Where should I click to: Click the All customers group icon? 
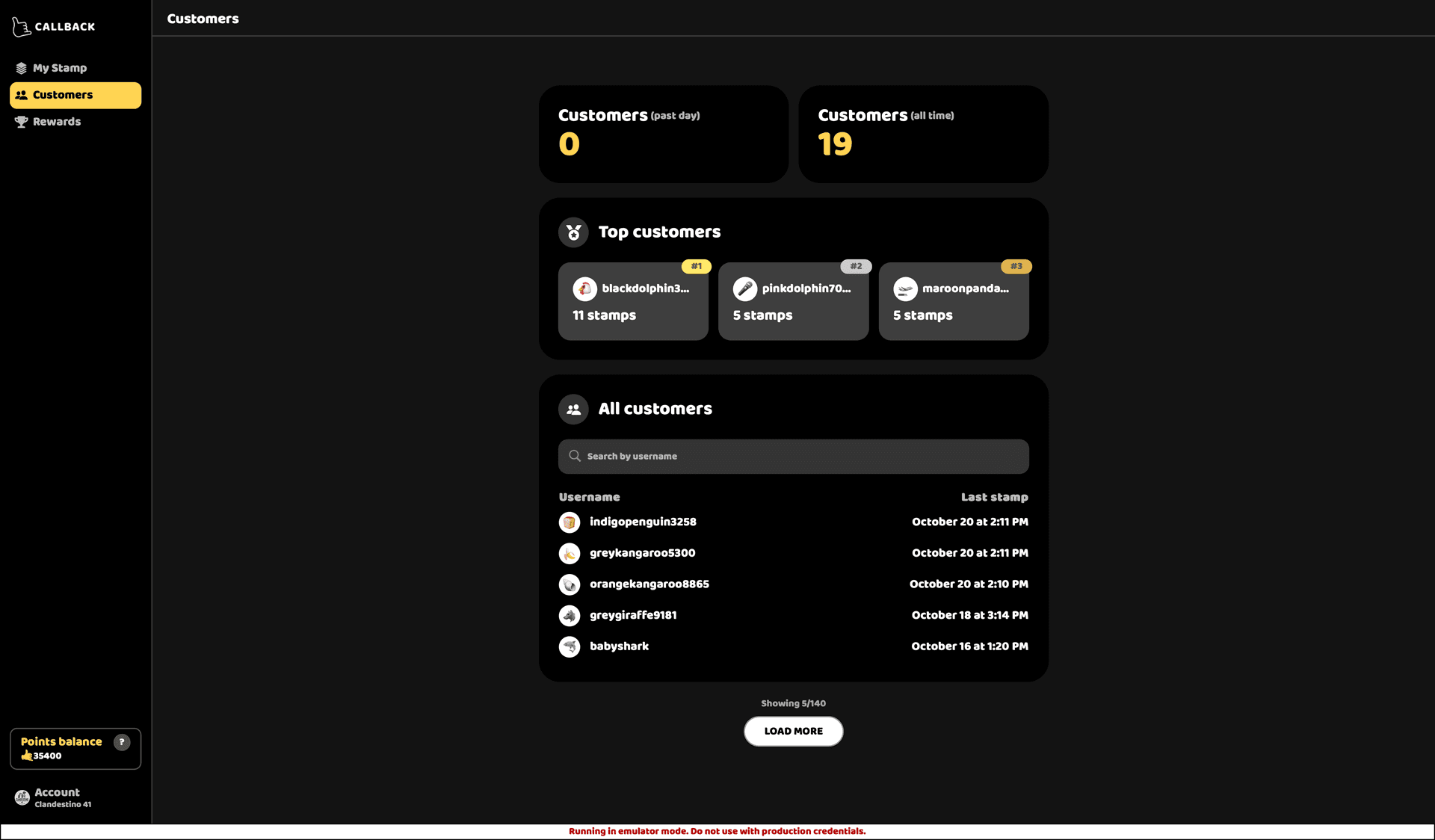coord(573,410)
